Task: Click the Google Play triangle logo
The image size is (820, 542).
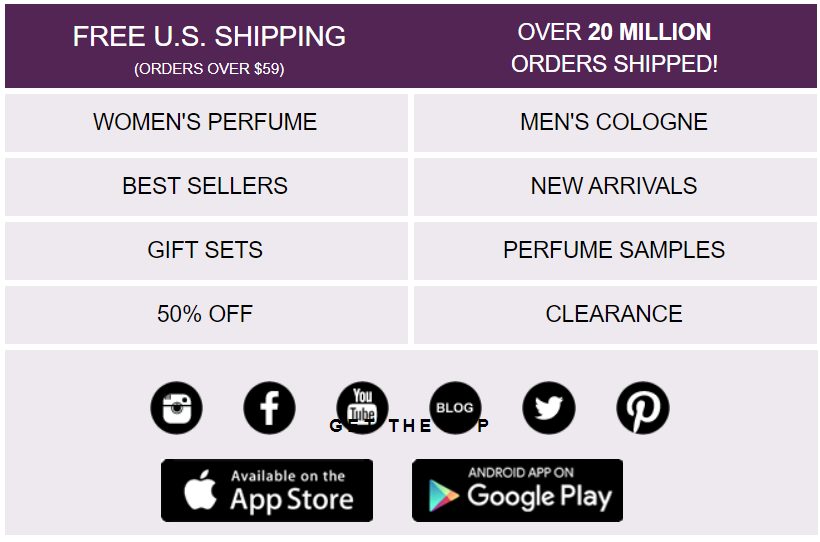Action: pyautogui.click(x=443, y=495)
